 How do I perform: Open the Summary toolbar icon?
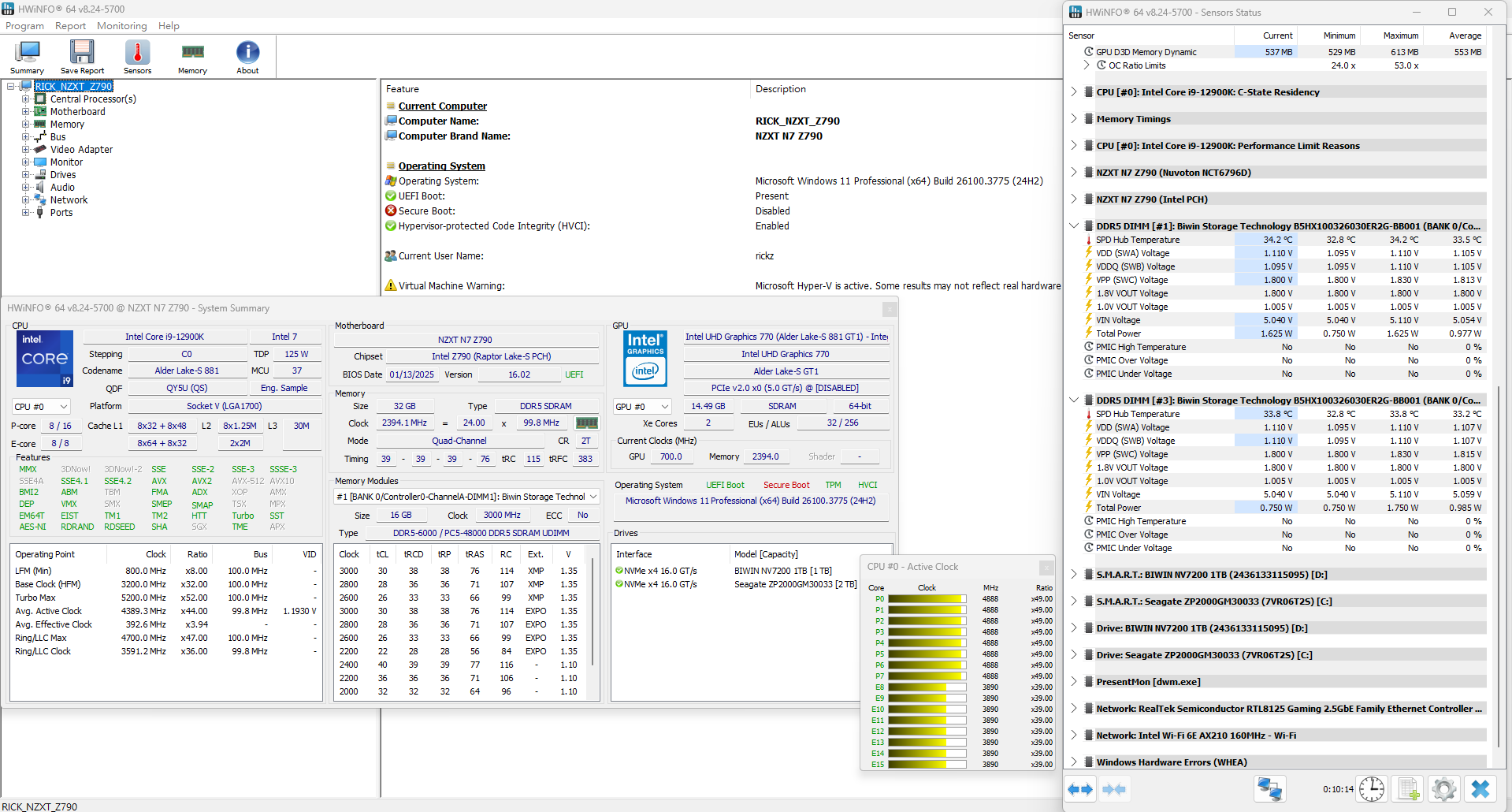(27, 57)
